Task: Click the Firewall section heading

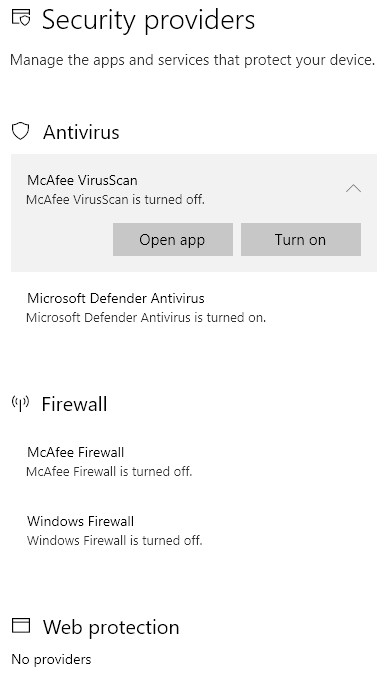Action: [74, 404]
